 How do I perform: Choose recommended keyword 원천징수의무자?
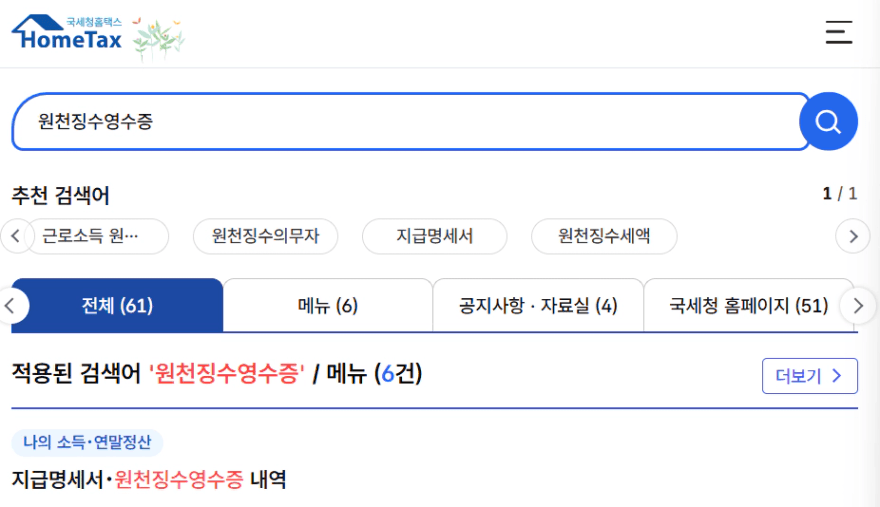(265, 236)
